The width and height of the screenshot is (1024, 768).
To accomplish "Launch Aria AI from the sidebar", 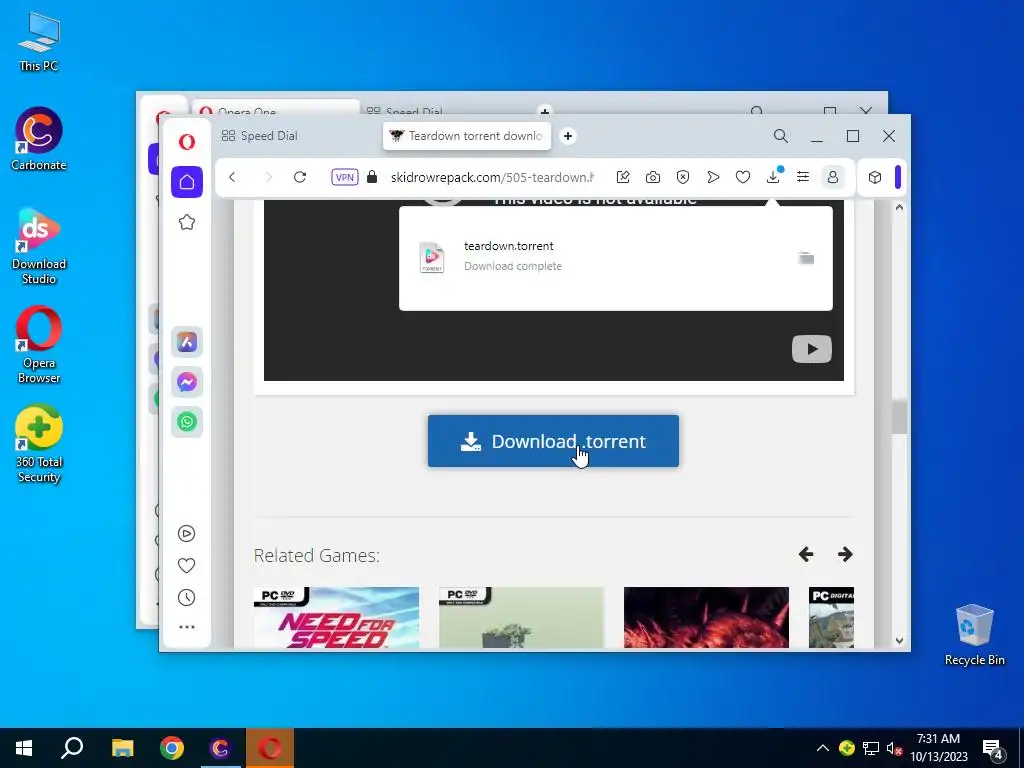I will click(x=187, y=342).
